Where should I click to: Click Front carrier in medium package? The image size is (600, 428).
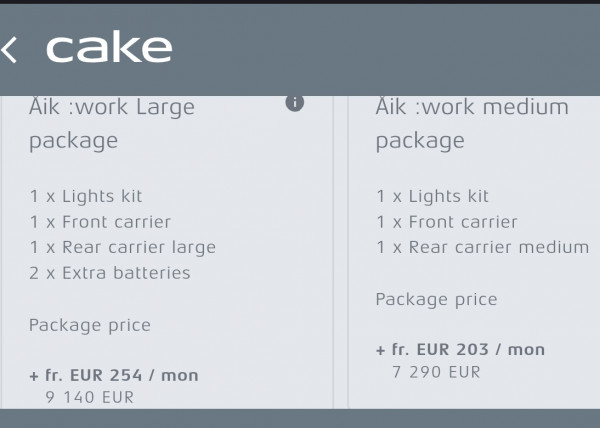[x=446, y=222]
